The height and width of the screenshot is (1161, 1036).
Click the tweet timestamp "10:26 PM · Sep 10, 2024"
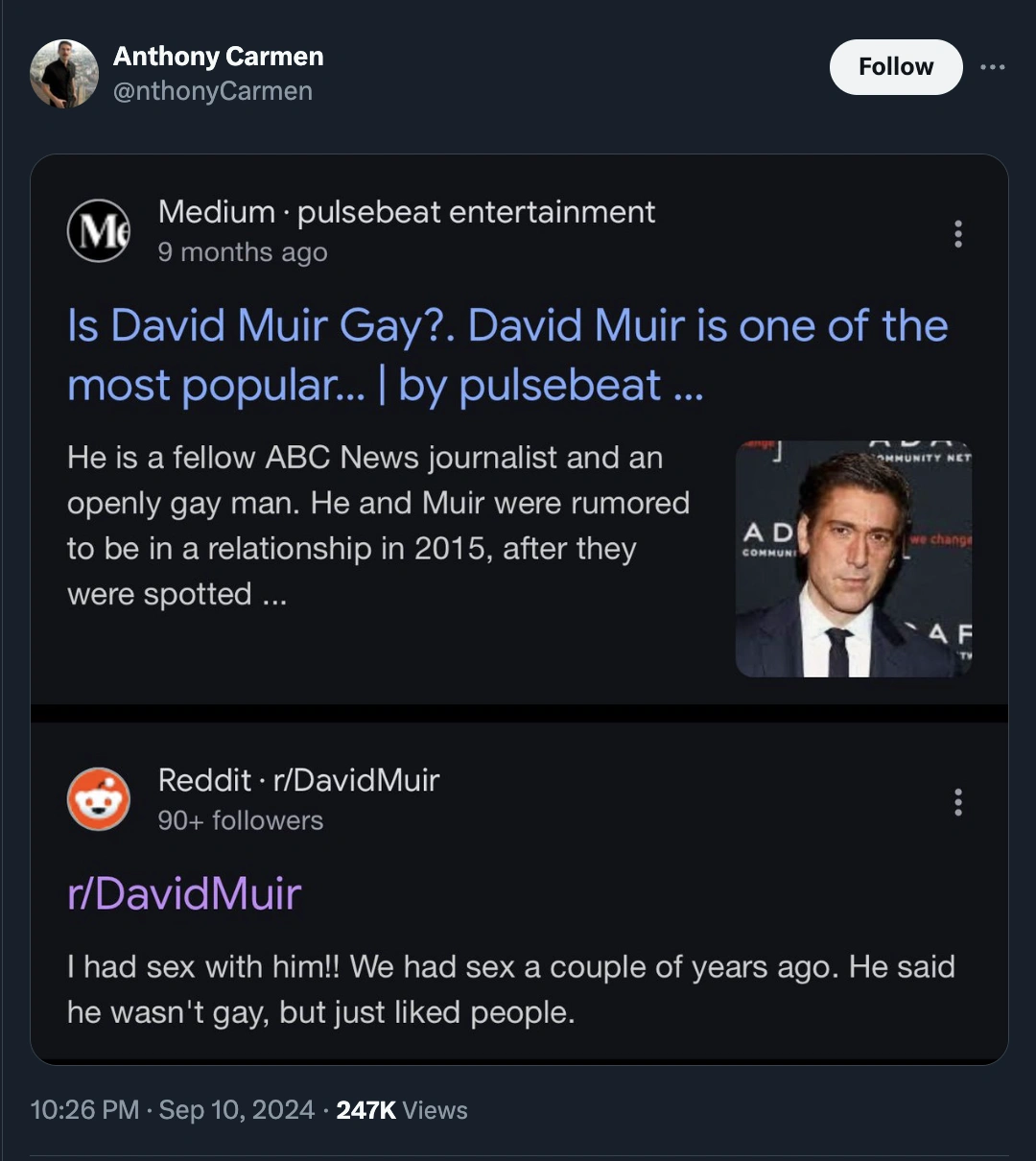tap(173, 1110)
